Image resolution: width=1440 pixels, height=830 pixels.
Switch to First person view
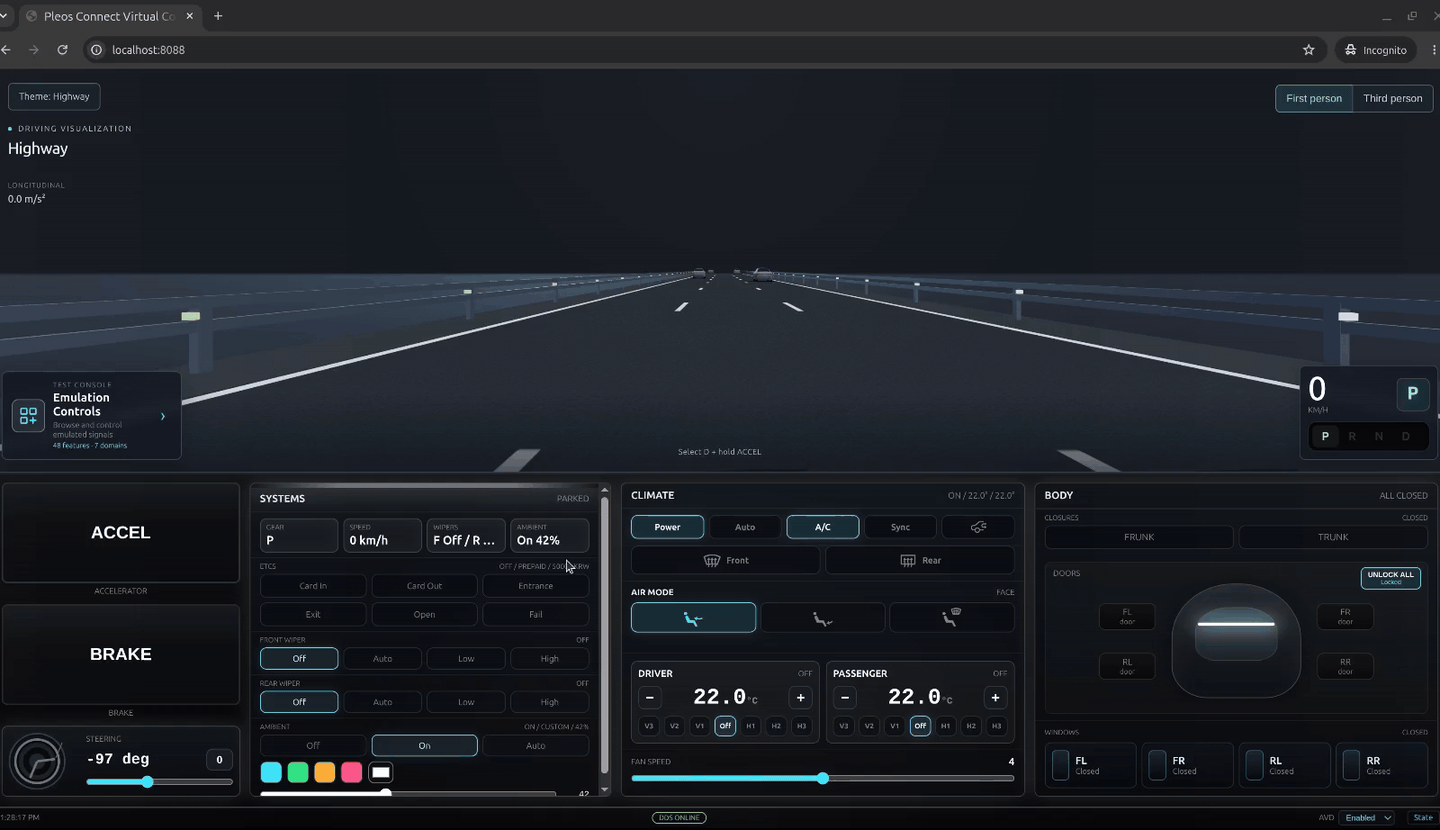[x=1314, y=98]
